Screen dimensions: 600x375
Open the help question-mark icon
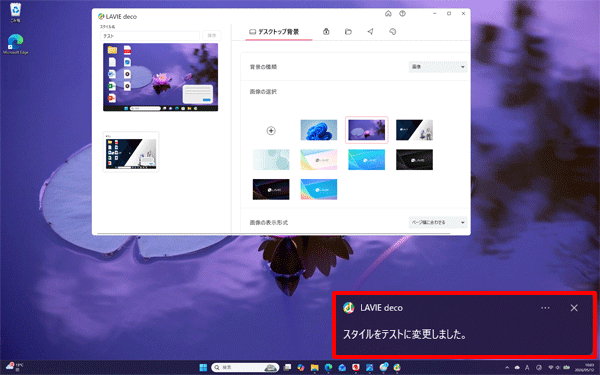402,14
